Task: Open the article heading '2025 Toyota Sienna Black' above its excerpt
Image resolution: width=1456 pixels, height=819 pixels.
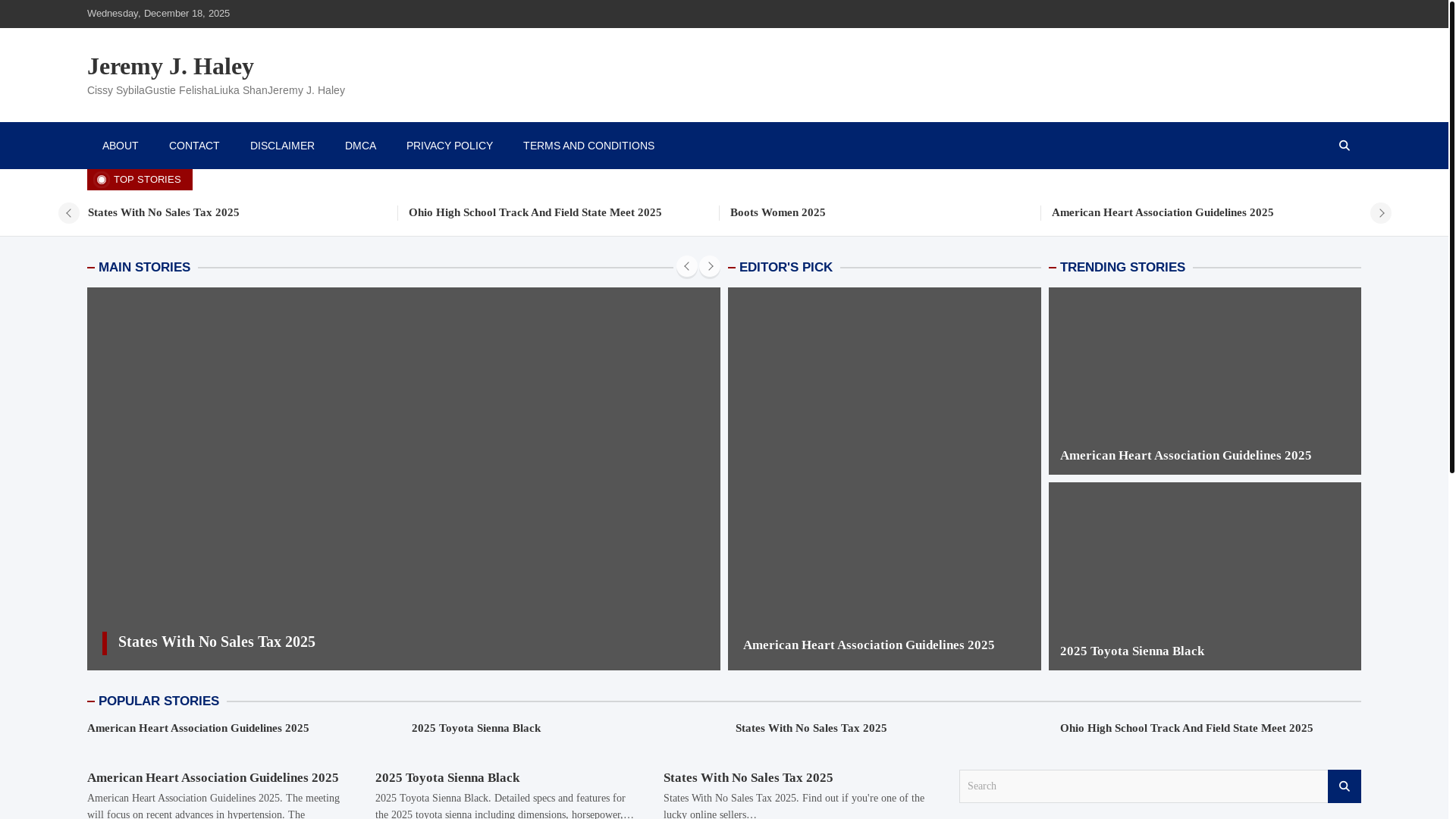Action: tap(447, 777)
